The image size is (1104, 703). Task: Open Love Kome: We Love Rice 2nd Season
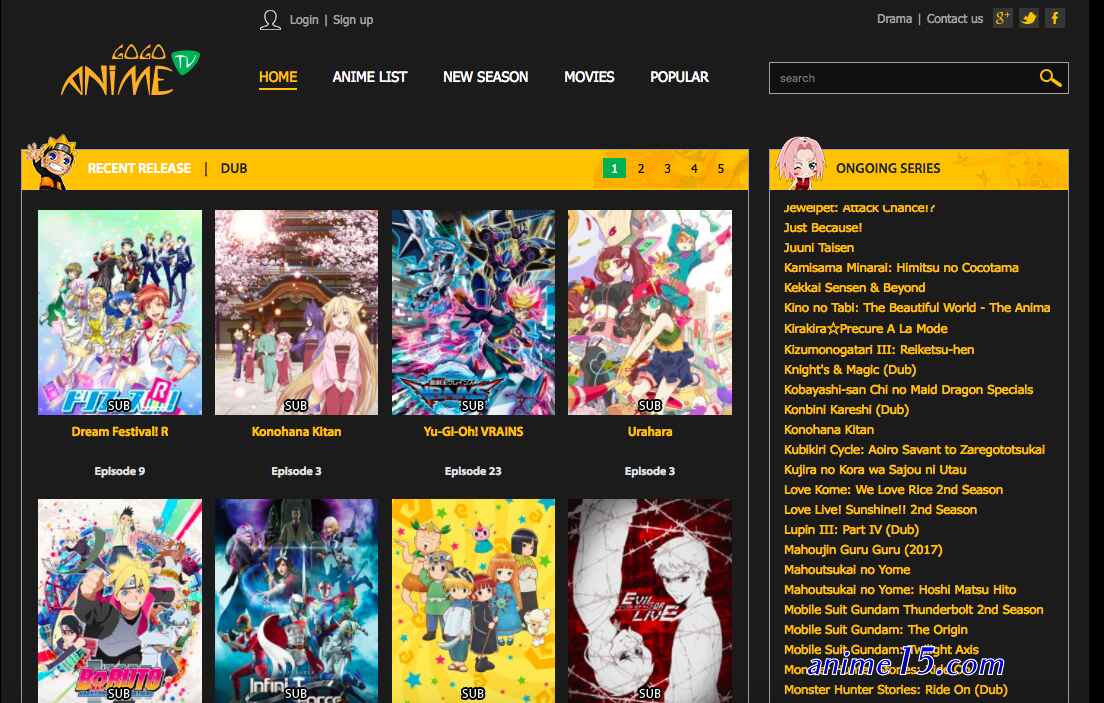tap(893, 489)
